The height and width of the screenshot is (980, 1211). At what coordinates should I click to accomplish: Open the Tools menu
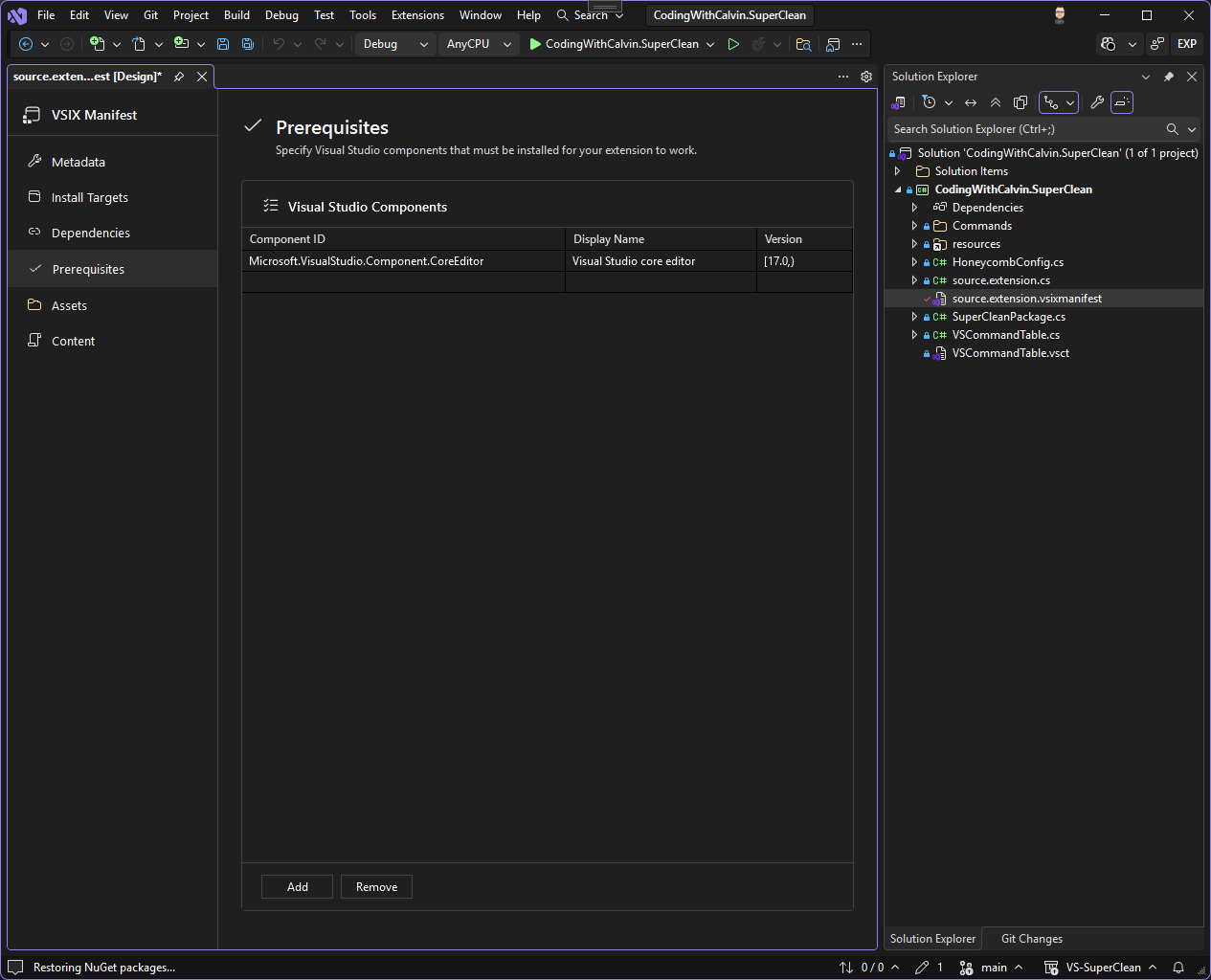pyautogui.click(x=363, y=15)
